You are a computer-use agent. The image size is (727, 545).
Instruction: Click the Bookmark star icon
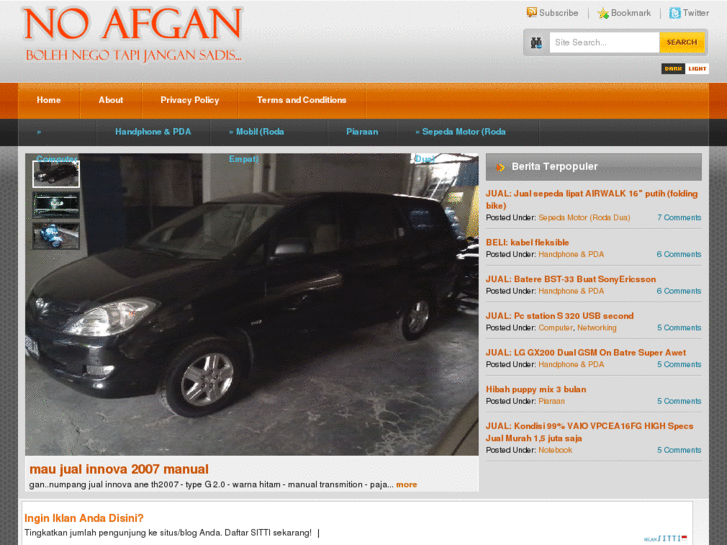click(x=603, y=13)
